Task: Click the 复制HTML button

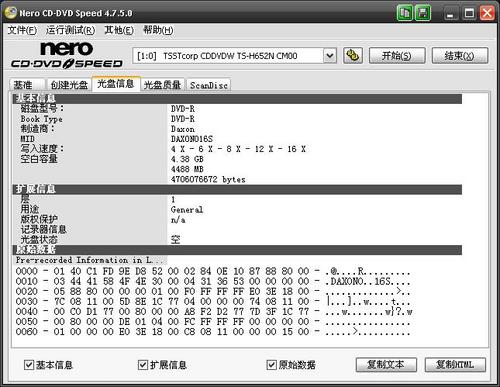Action: (x=455, y=365)
